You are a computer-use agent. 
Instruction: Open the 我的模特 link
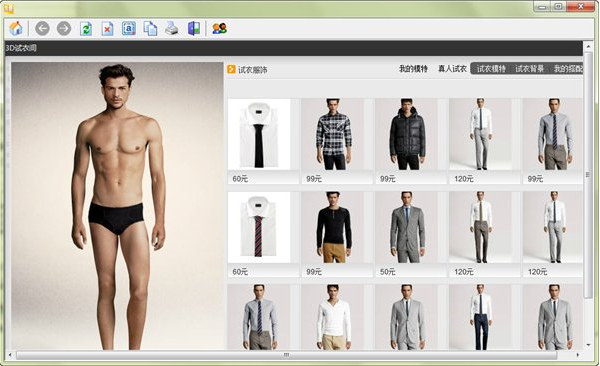413,69
